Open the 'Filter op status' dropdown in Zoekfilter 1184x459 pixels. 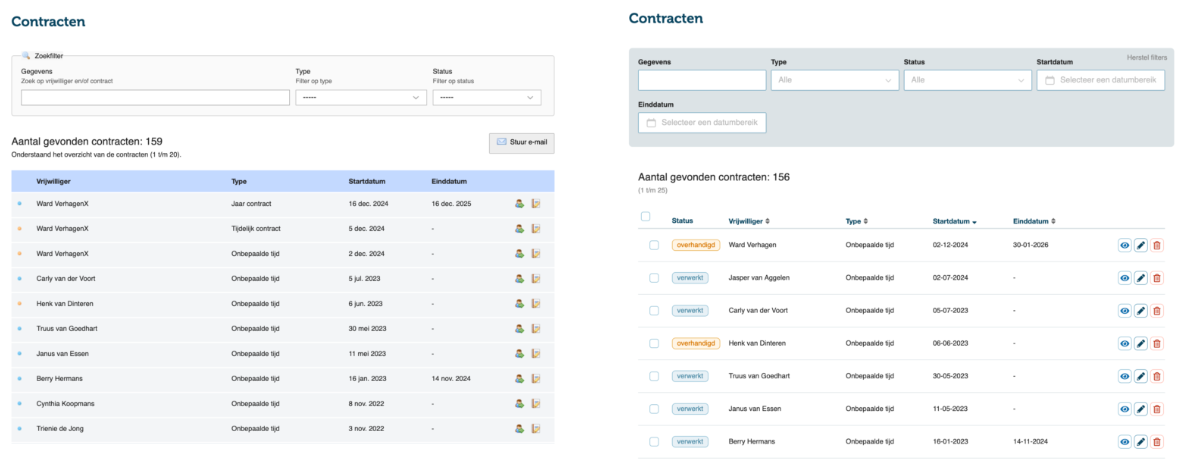(x=487, y=97)
